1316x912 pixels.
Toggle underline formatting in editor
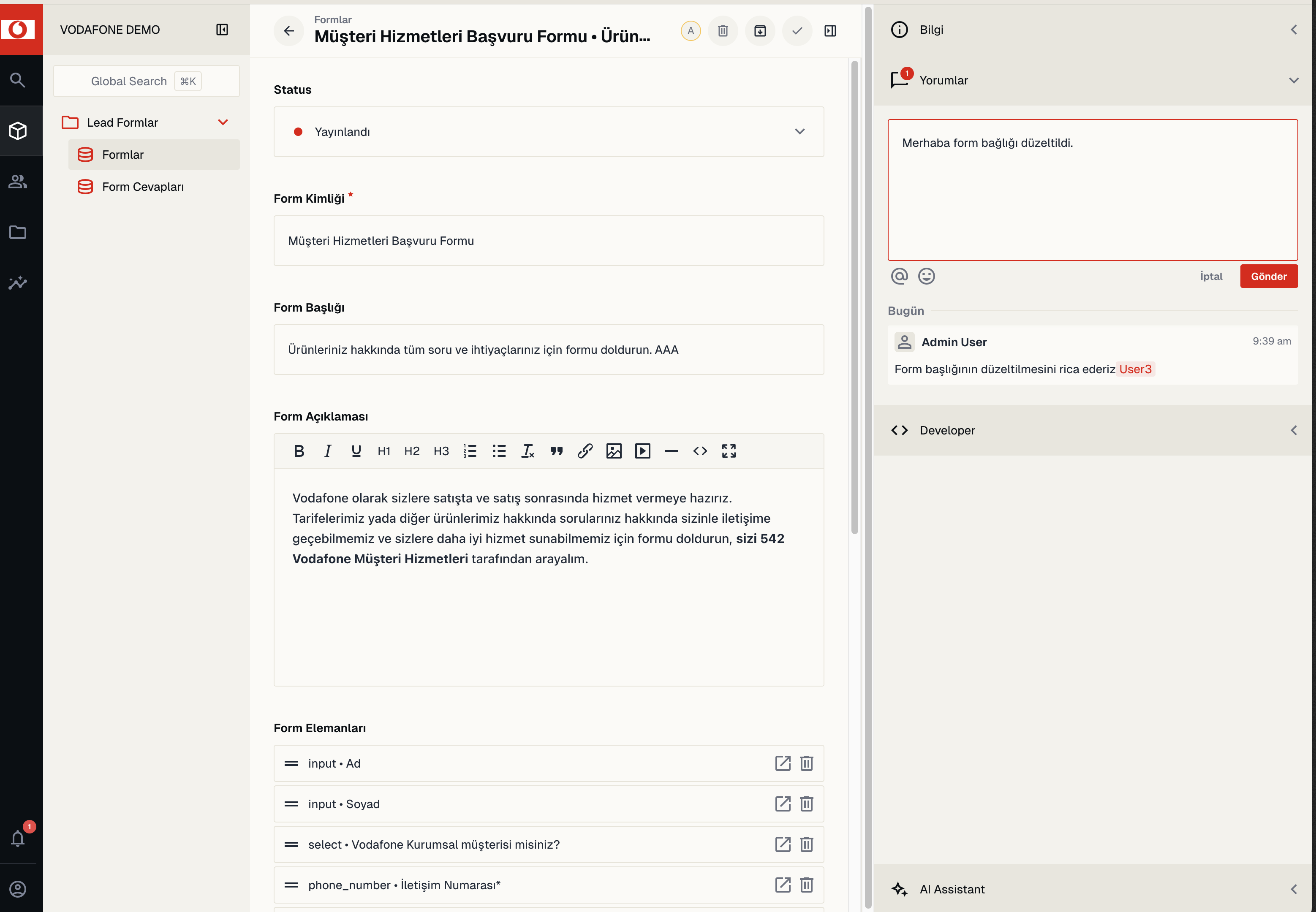(x=356, y=451)
